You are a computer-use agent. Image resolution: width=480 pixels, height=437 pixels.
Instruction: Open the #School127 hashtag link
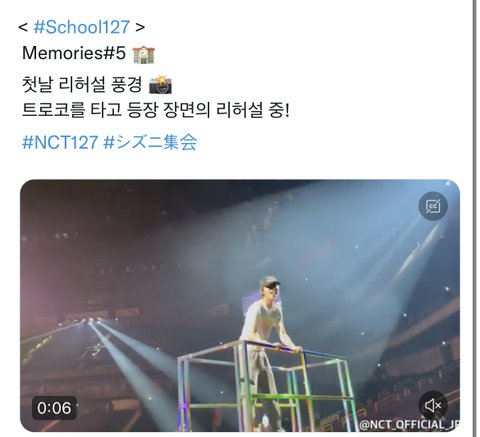81,27
